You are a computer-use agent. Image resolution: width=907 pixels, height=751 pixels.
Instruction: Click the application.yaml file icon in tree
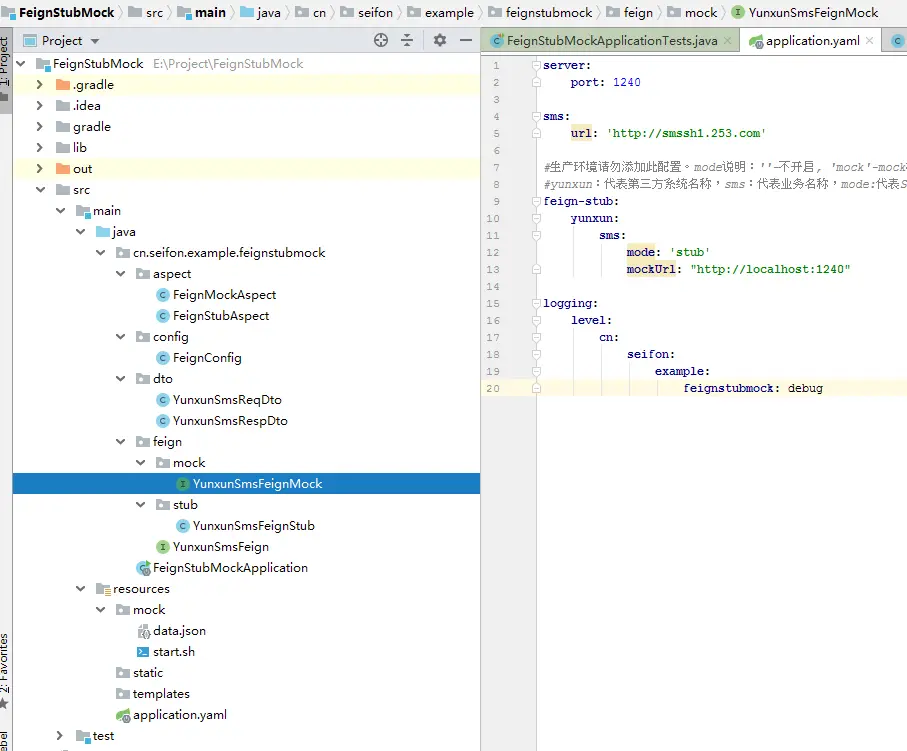pos(123,716)
